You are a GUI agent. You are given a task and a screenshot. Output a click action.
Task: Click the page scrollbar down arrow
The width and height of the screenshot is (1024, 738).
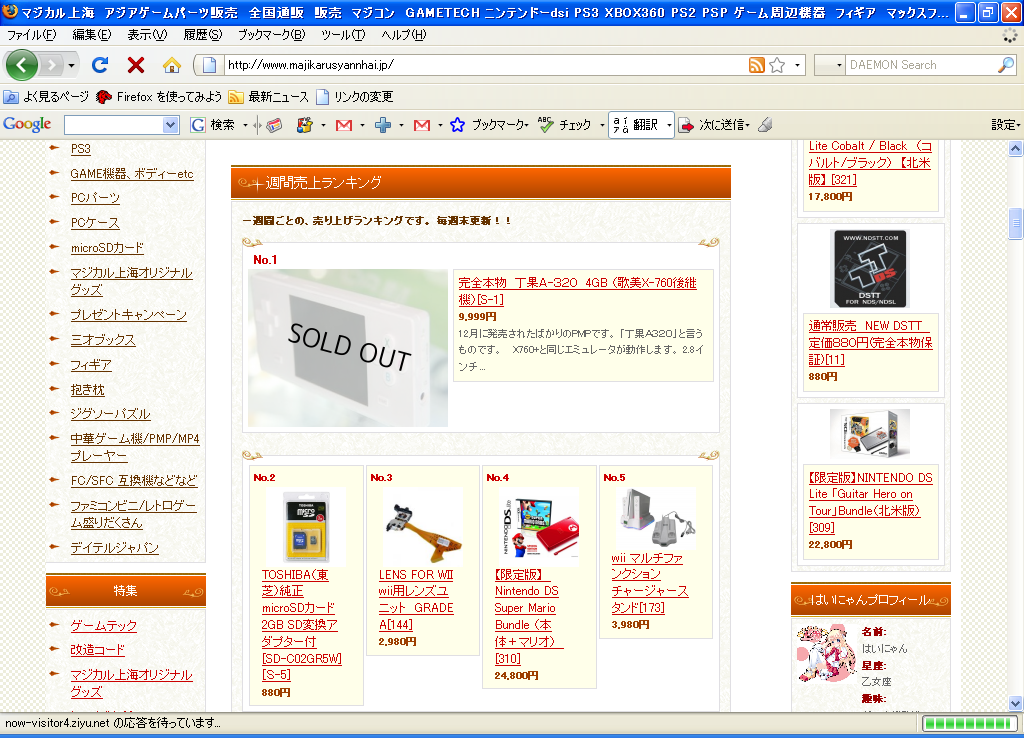click(1015, 703)
